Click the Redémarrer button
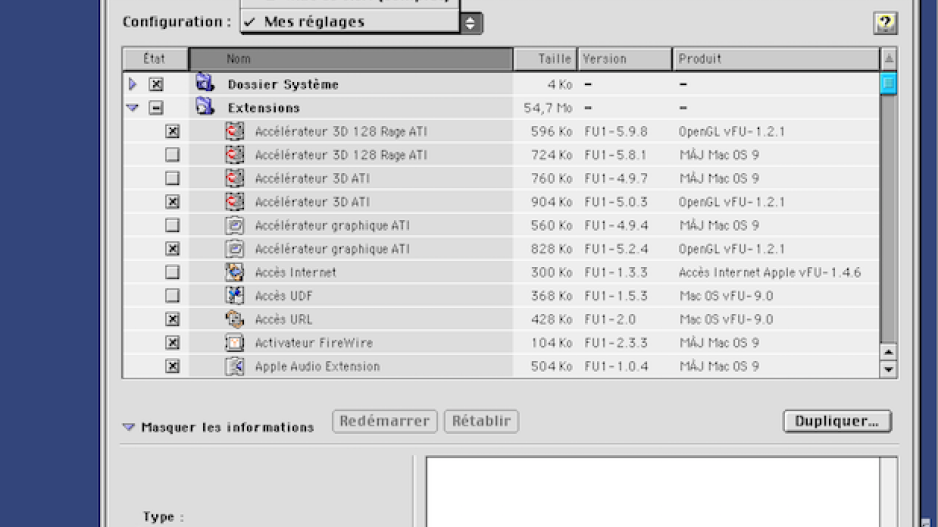 385,421
